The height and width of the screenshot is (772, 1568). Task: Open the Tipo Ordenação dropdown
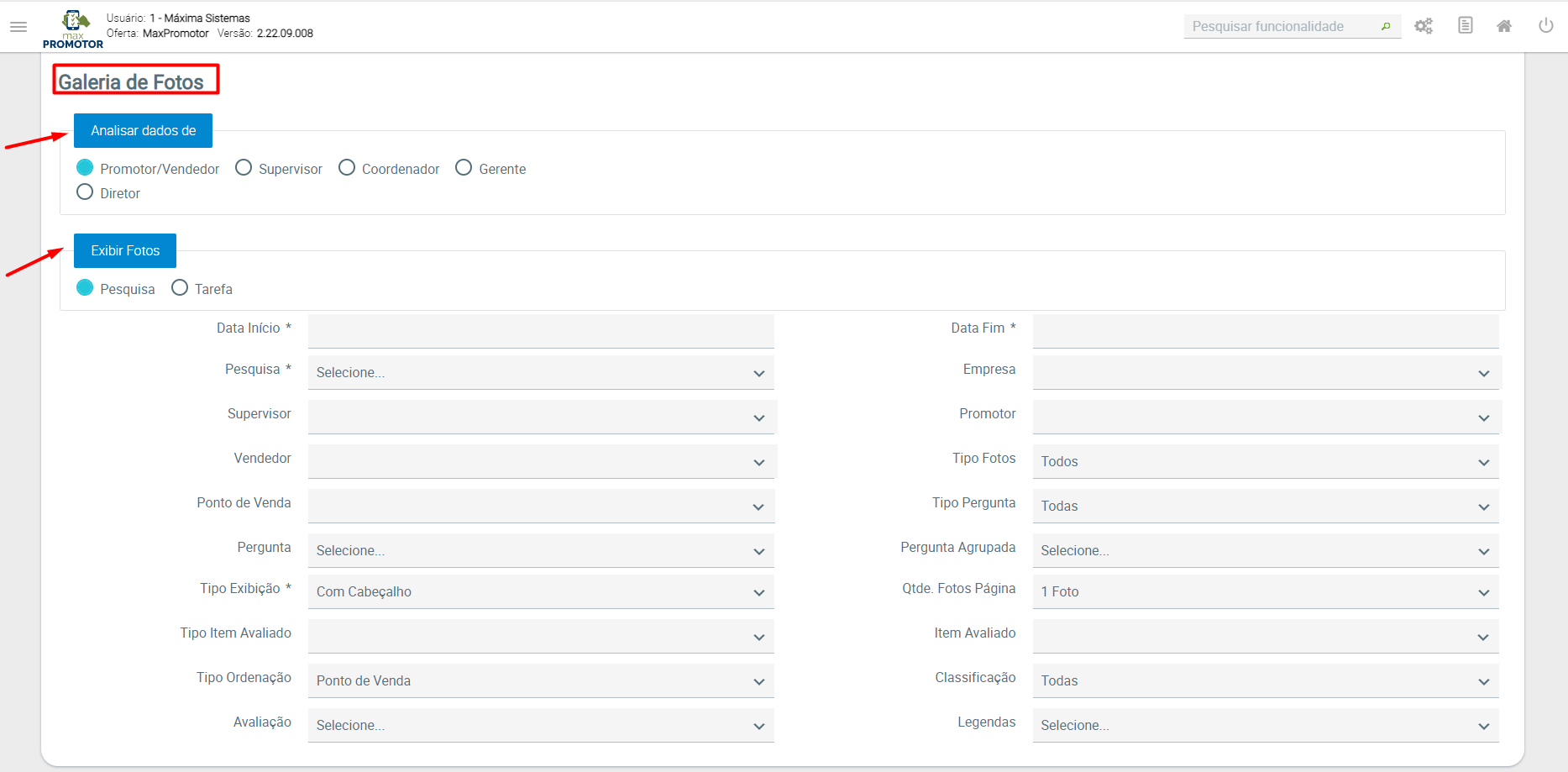(540, 680)
